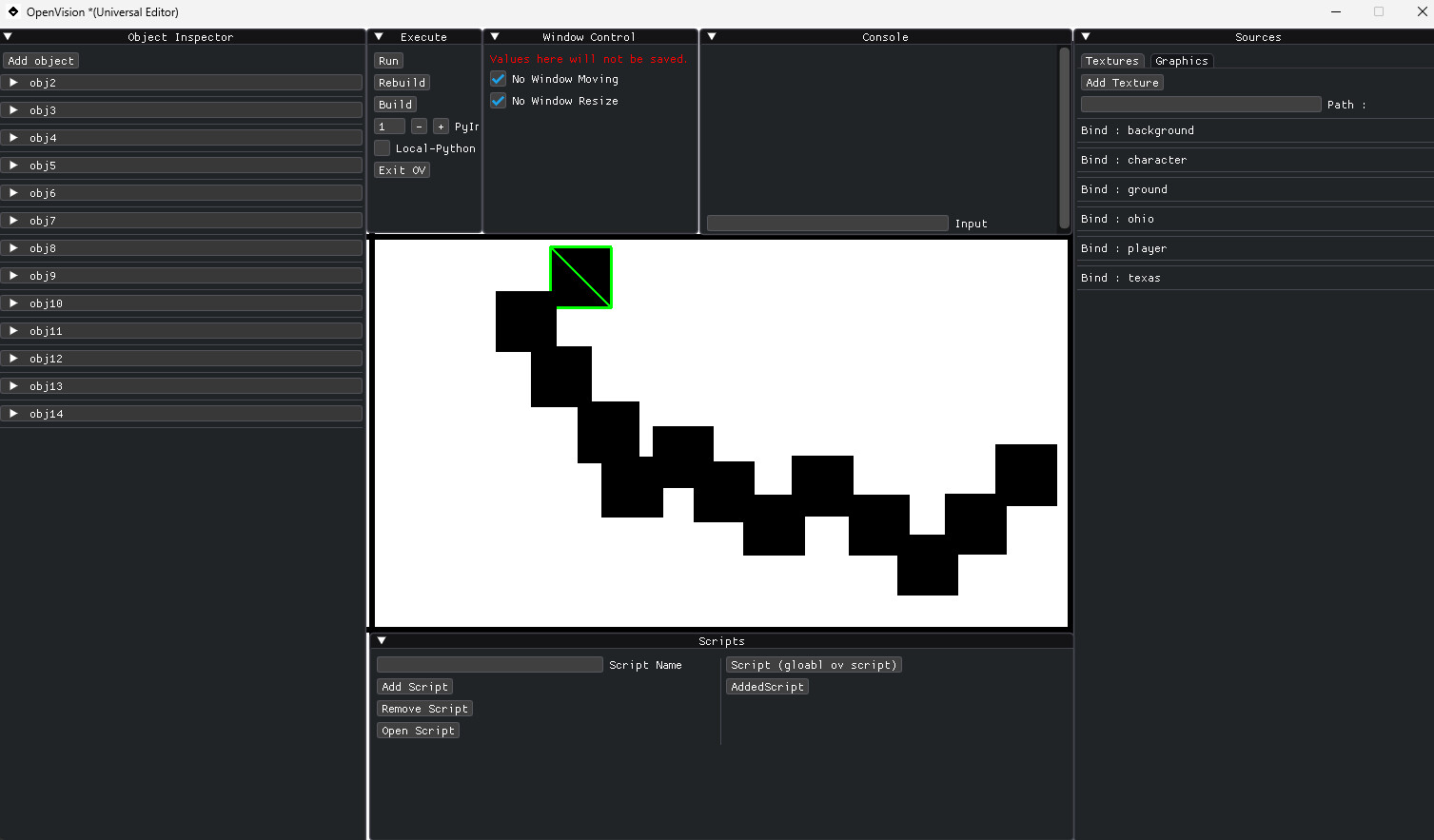Viewport: 1434px width, 840px height.
Task: Collapse the Sources panel triangle icon
Action: point(1084,36)
